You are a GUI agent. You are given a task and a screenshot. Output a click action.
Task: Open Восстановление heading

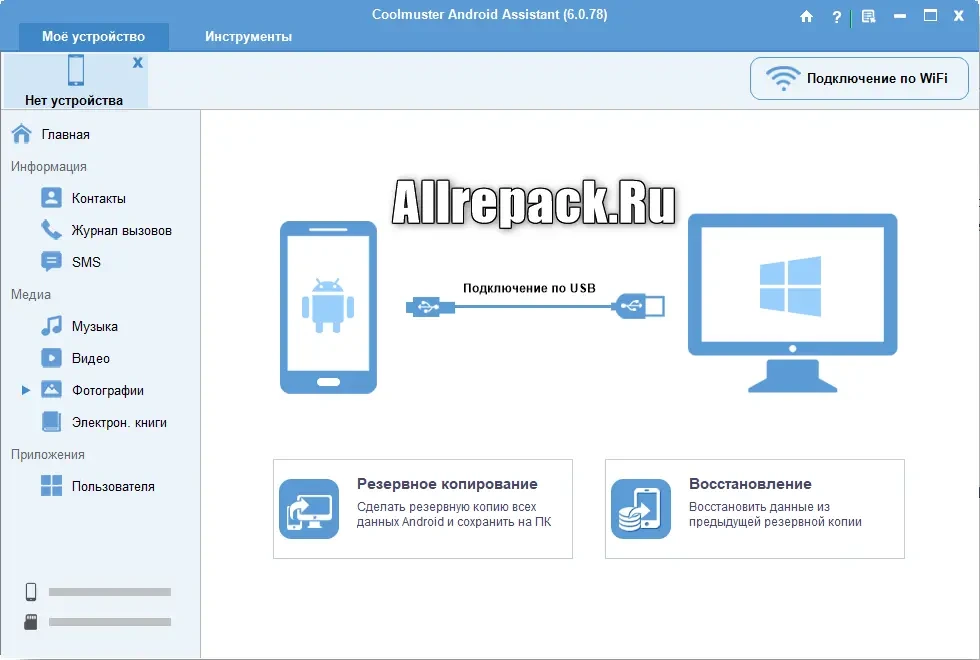(750, 484)
